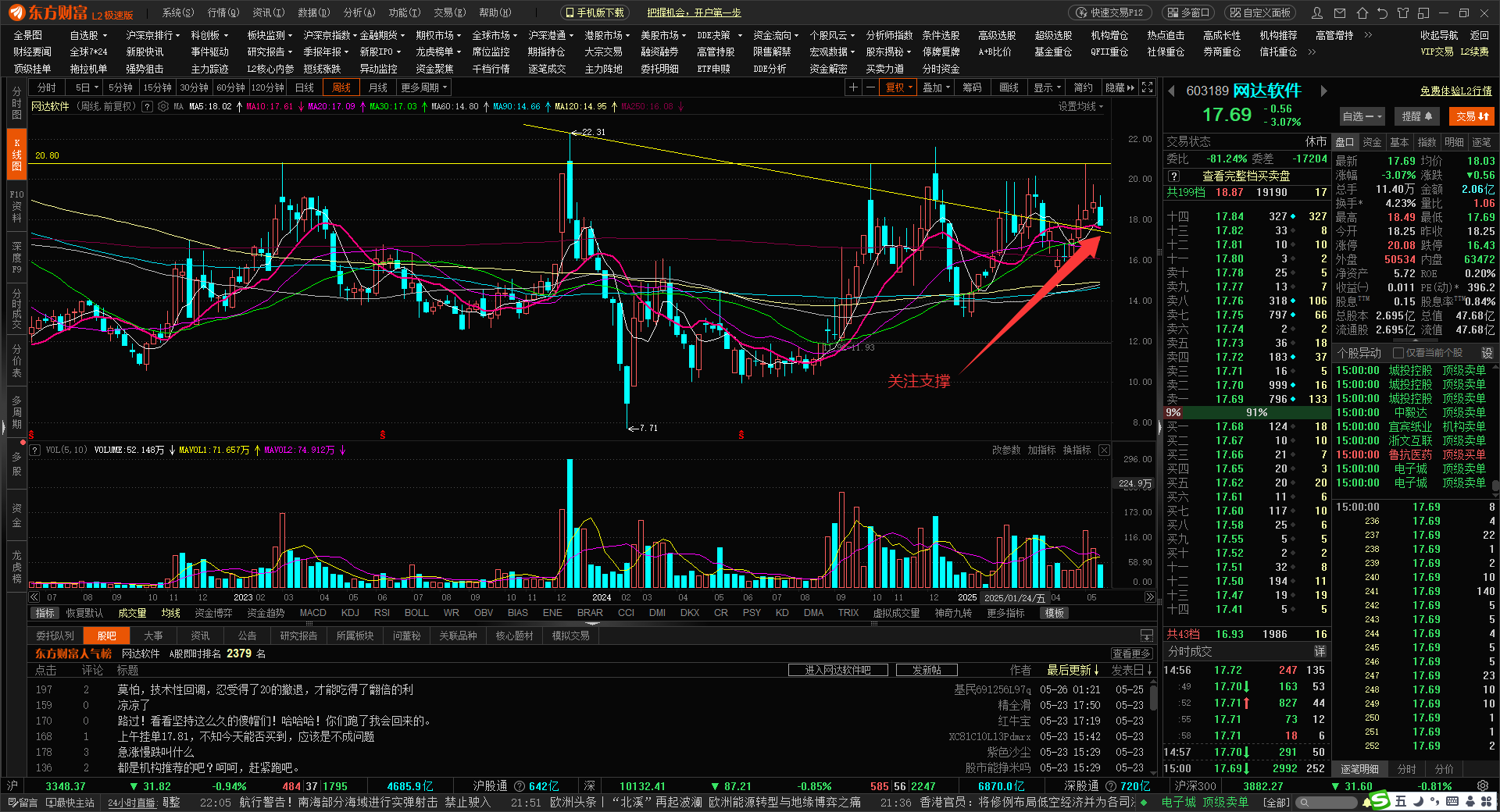
Task: Toggle 提醒 alert bell button
Action: [1416, 116]
